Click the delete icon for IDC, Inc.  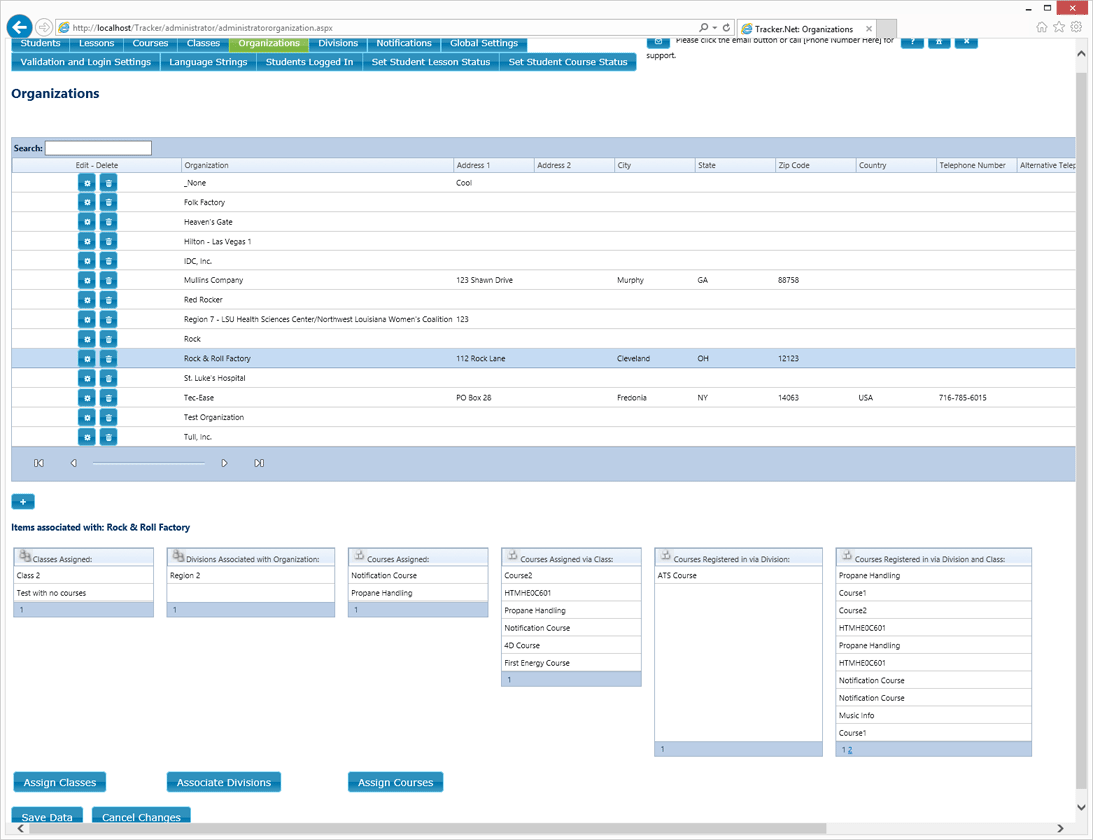pos(108,261)
